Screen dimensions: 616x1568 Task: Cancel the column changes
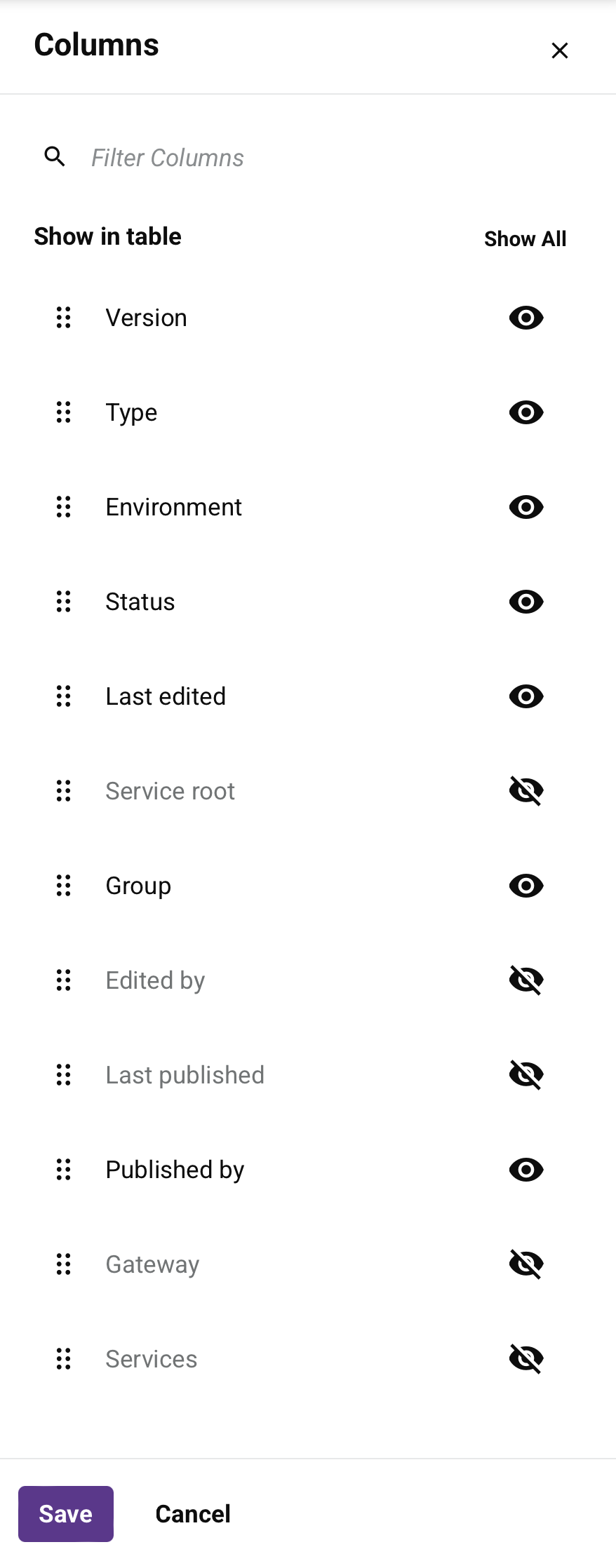point(193,1514)
